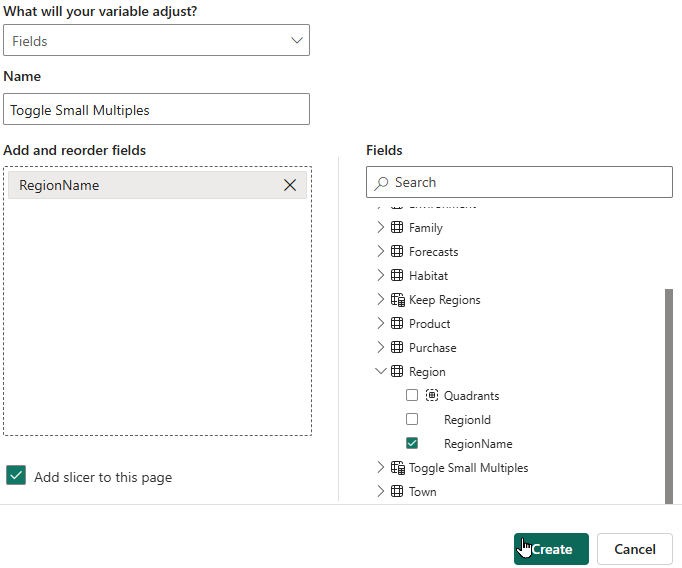
Task: Open the 'What will your variable adjust' dropdown
Action: (156, 40)
